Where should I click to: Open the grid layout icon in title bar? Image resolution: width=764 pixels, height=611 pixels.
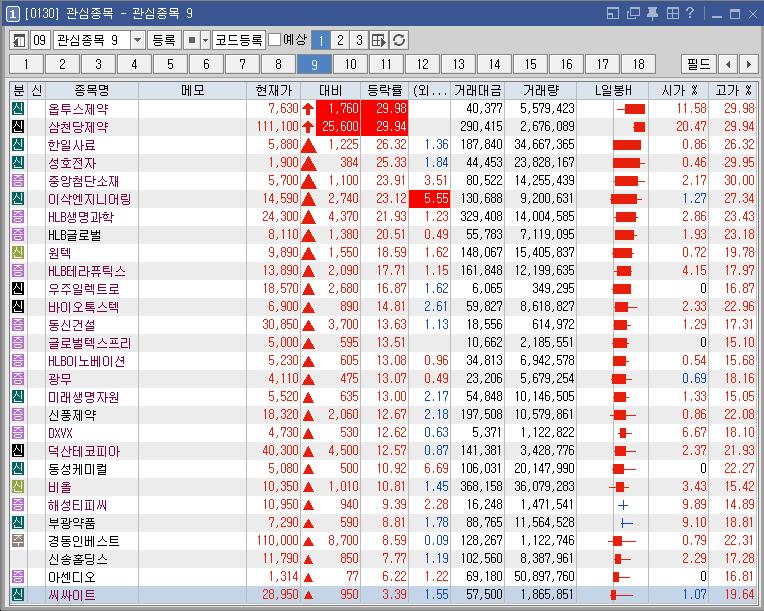click(673, 13)
